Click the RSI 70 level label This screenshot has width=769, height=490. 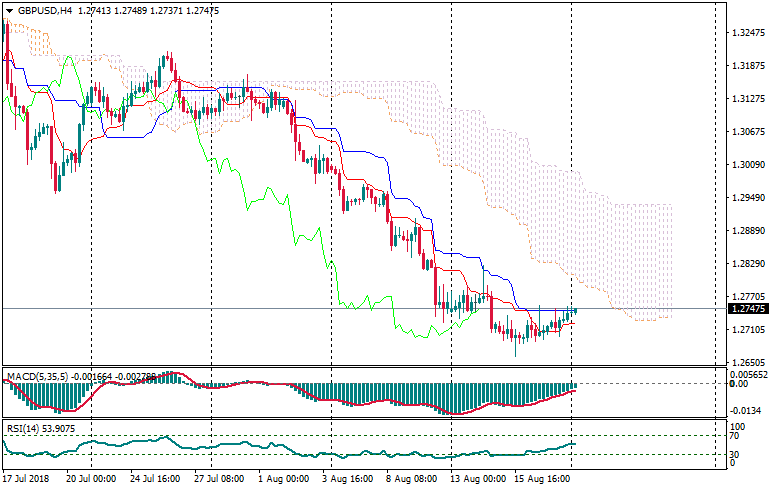[731, 437]
